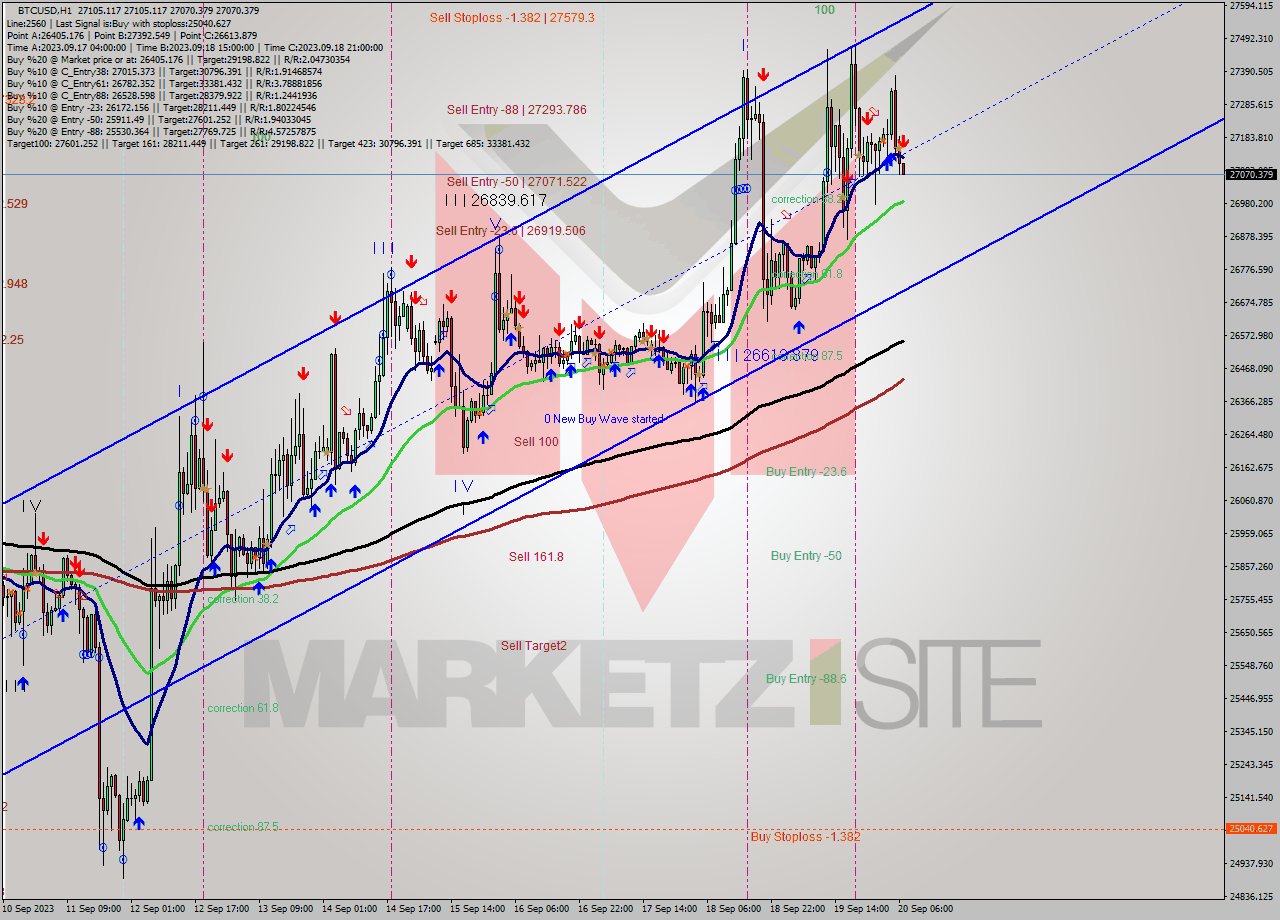Click '18 Sep 06:00' on time axis
The width and height of the screenshot is (1280, 920).
click(x=732, y=909)
